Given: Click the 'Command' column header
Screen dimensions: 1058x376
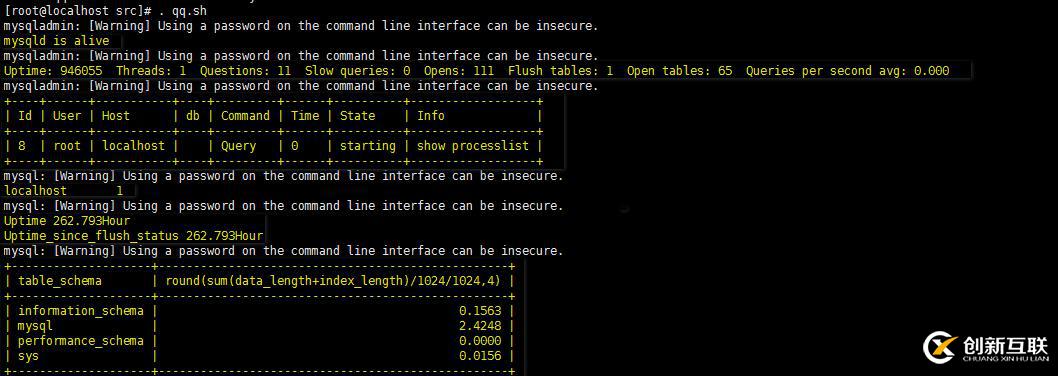Looking at the screenshot, I should 246,115.
